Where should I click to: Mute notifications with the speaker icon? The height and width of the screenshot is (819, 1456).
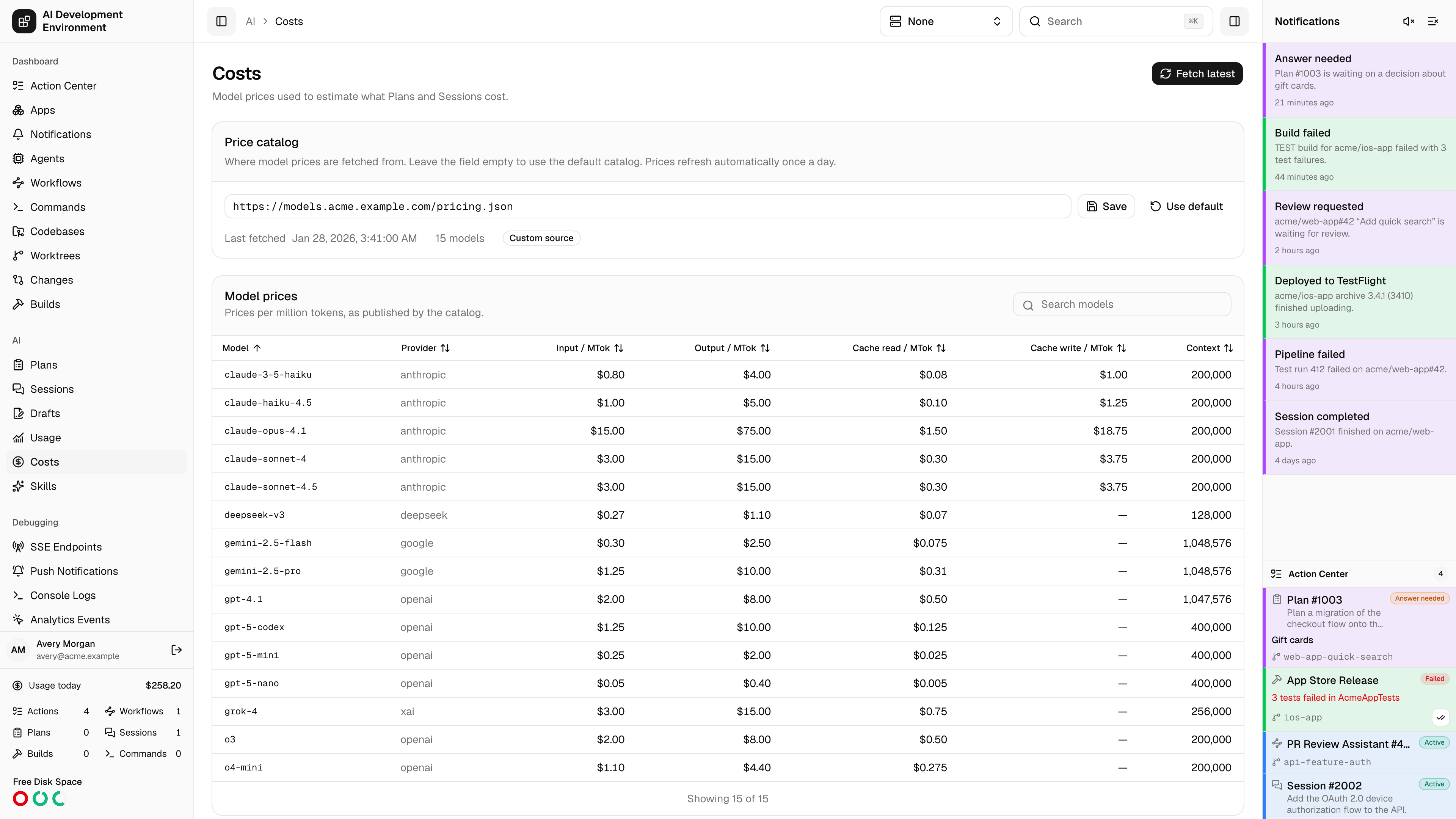click(x=1409, y=22)
